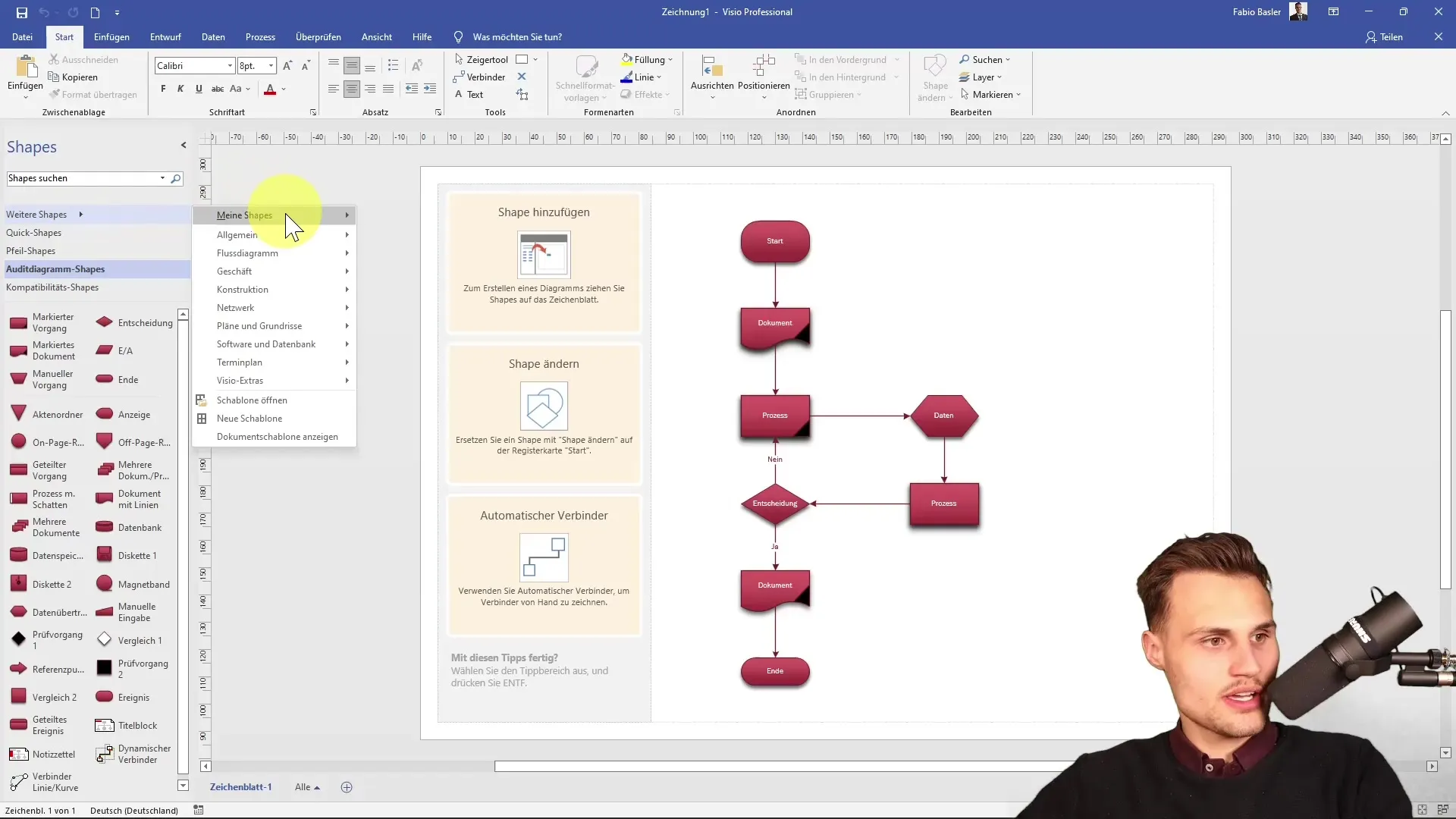1456x819 pixels.
Task: Open the Flussdiagramm submenu
Action: point(275,253)
